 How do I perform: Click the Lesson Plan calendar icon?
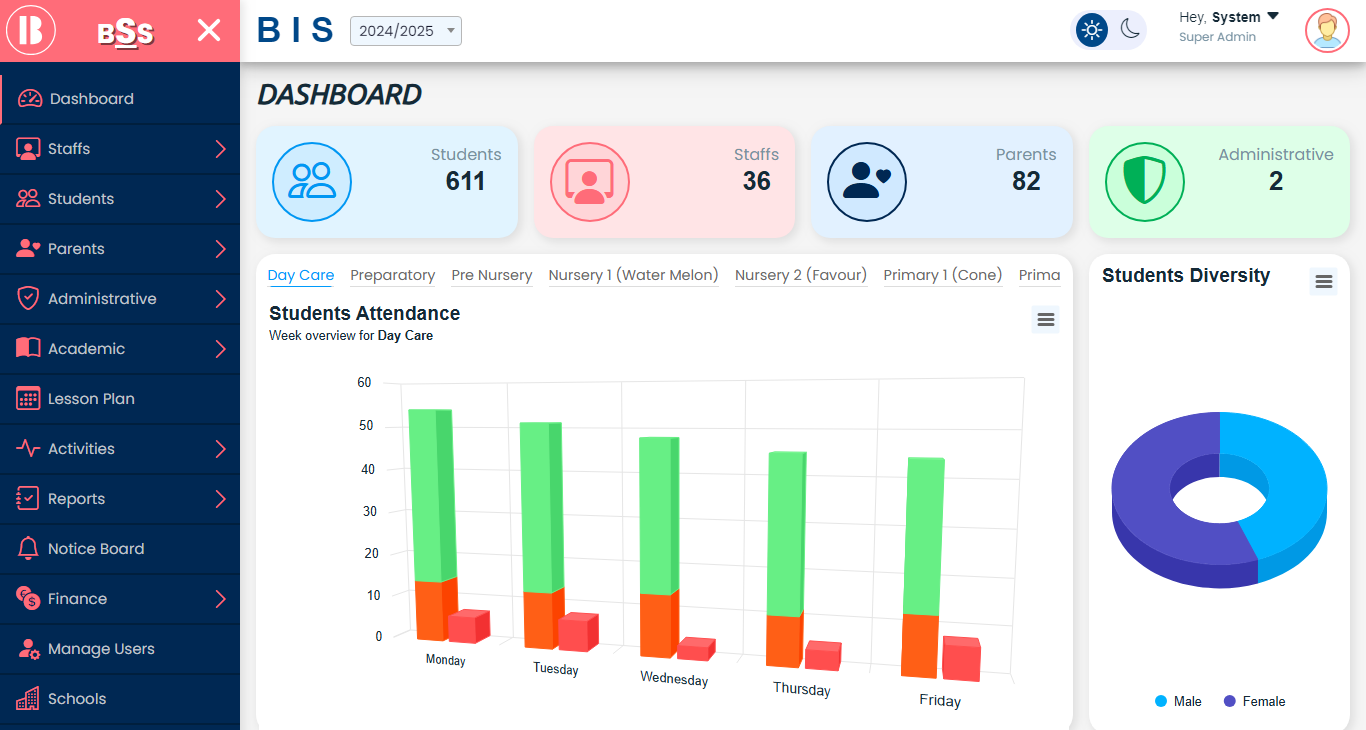pos(28,399)
